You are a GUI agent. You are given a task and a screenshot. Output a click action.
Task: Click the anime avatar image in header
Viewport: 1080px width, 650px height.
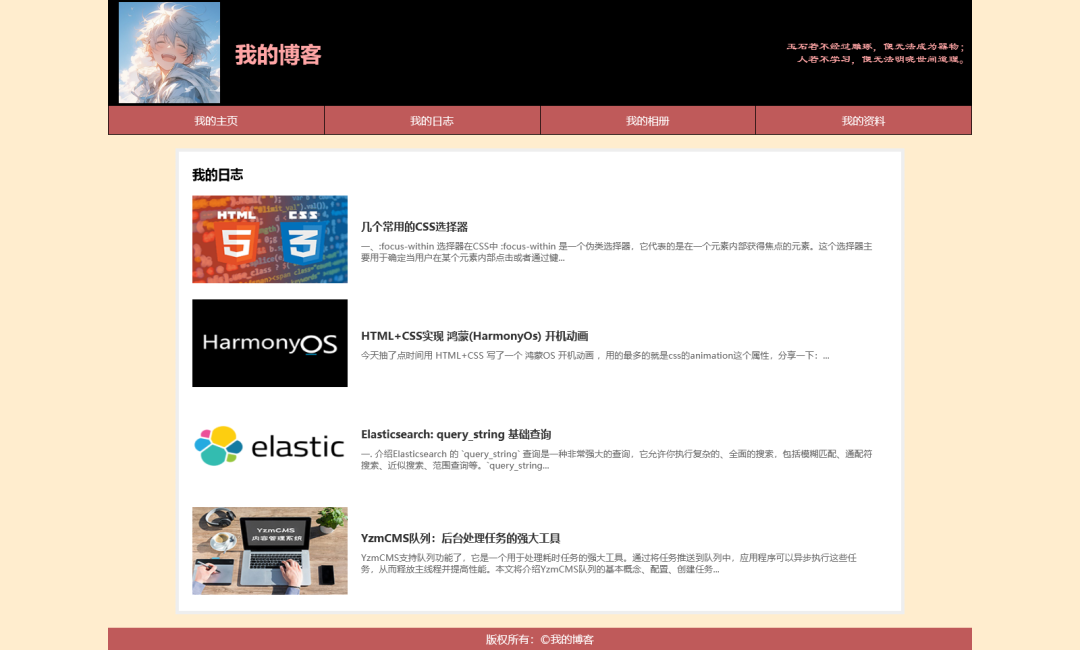coord(169,52)
